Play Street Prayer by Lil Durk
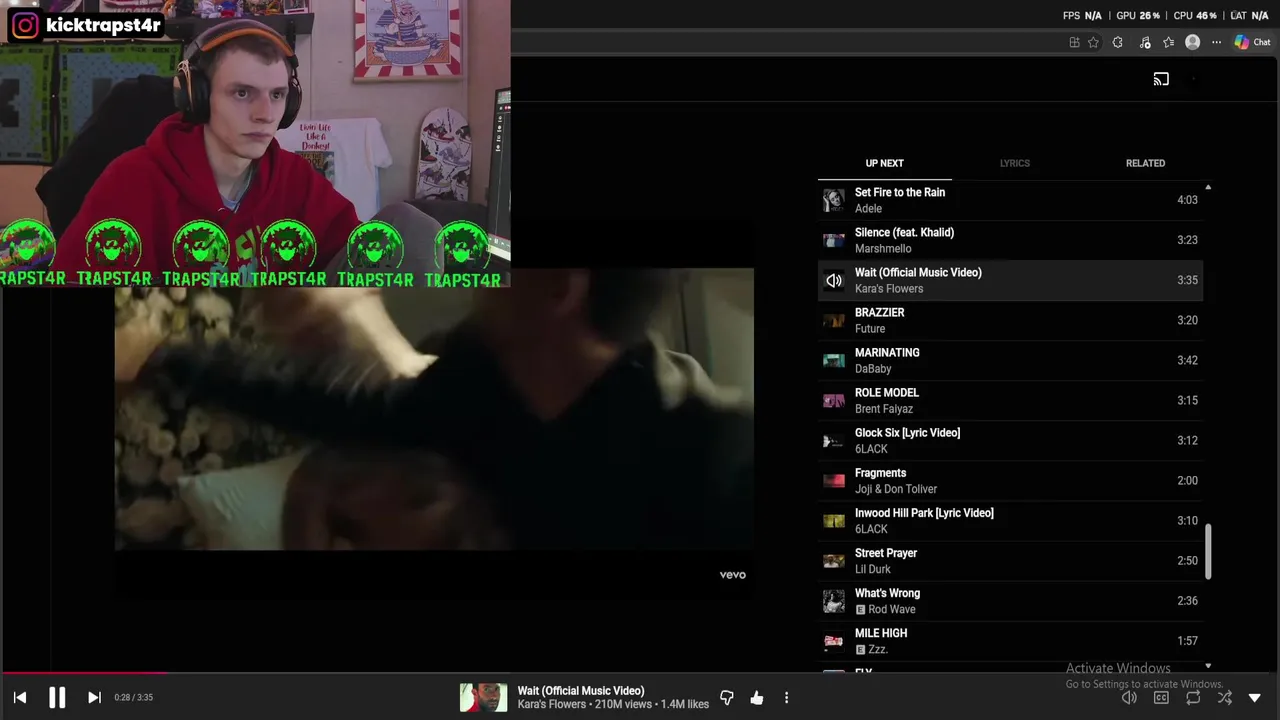This screenshot has height=720, width=1280. 1010,560
